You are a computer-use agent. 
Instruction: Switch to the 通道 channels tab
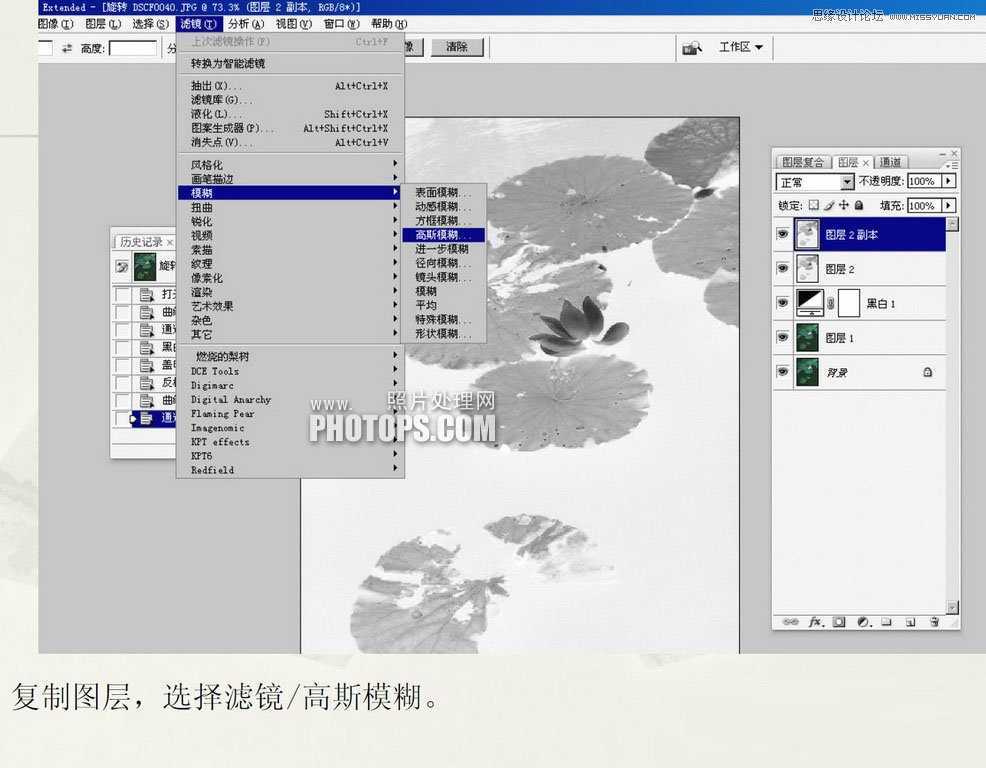pos(890,161)
